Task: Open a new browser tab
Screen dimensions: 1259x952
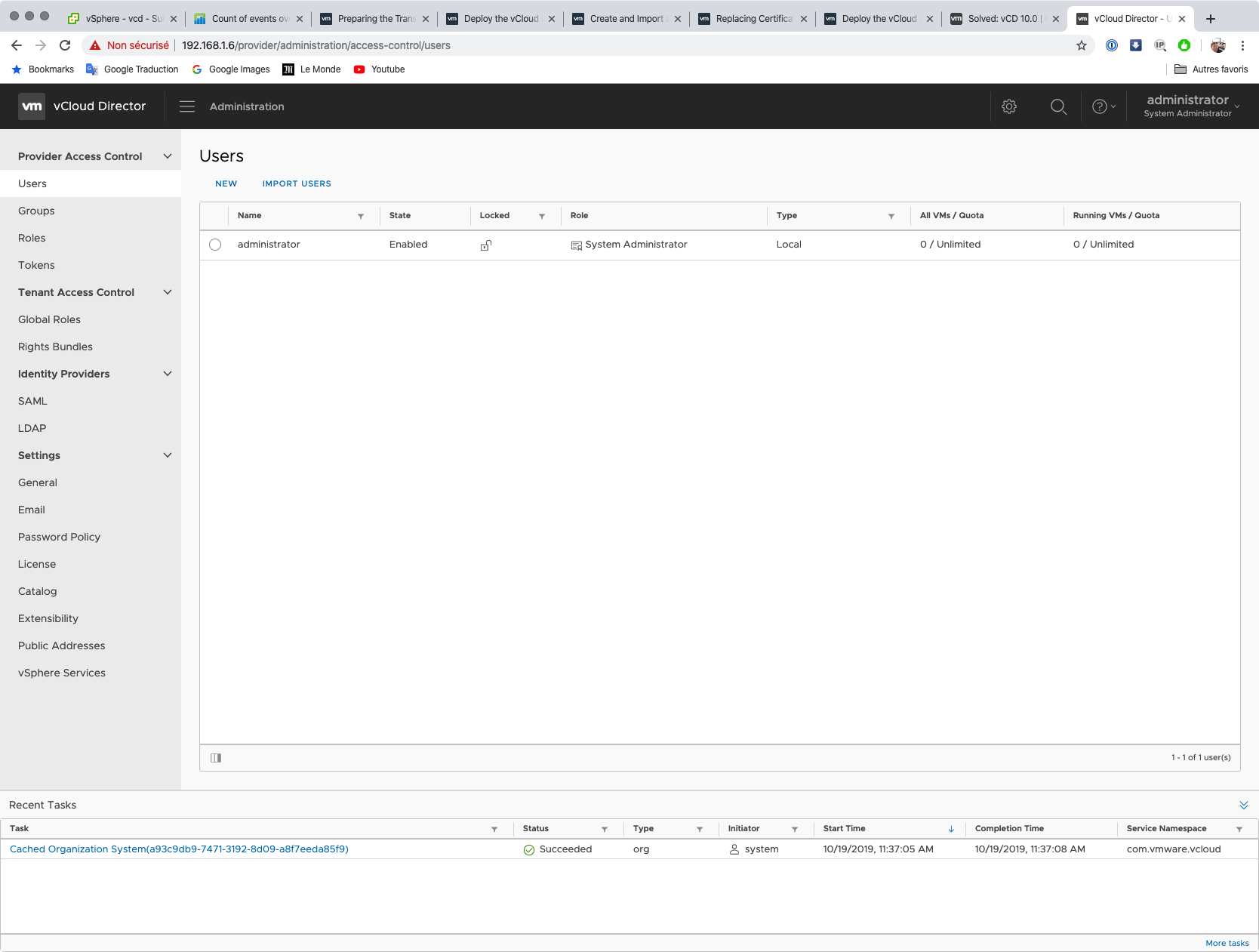Action: click(1211, 19)
